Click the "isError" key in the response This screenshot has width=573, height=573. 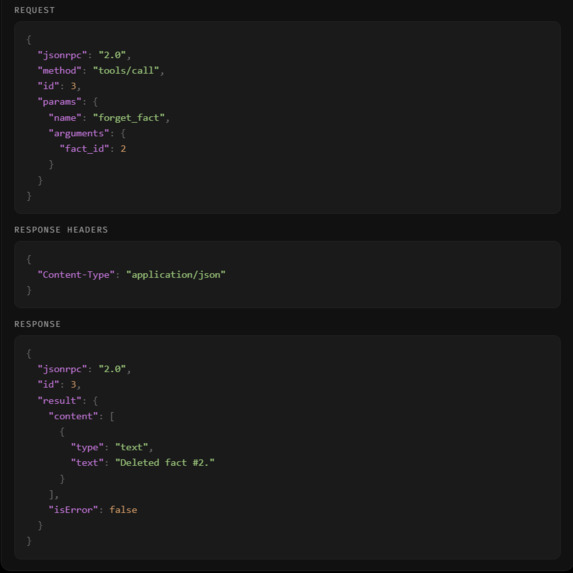coord(73,510)
